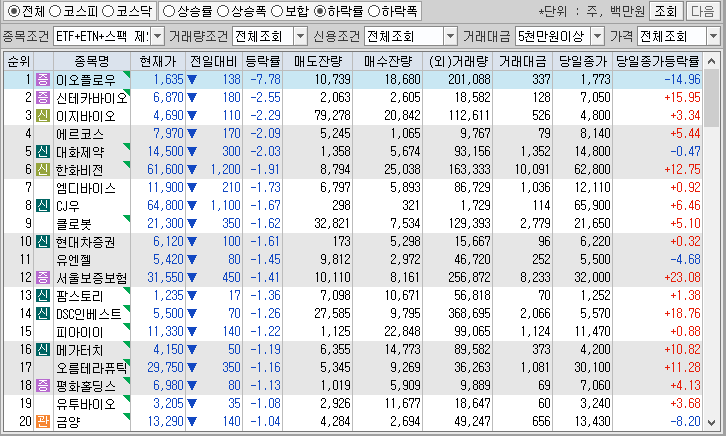The image size is (726, 436).
Task: Select the 보합 radio button
Action: point(277,11)
